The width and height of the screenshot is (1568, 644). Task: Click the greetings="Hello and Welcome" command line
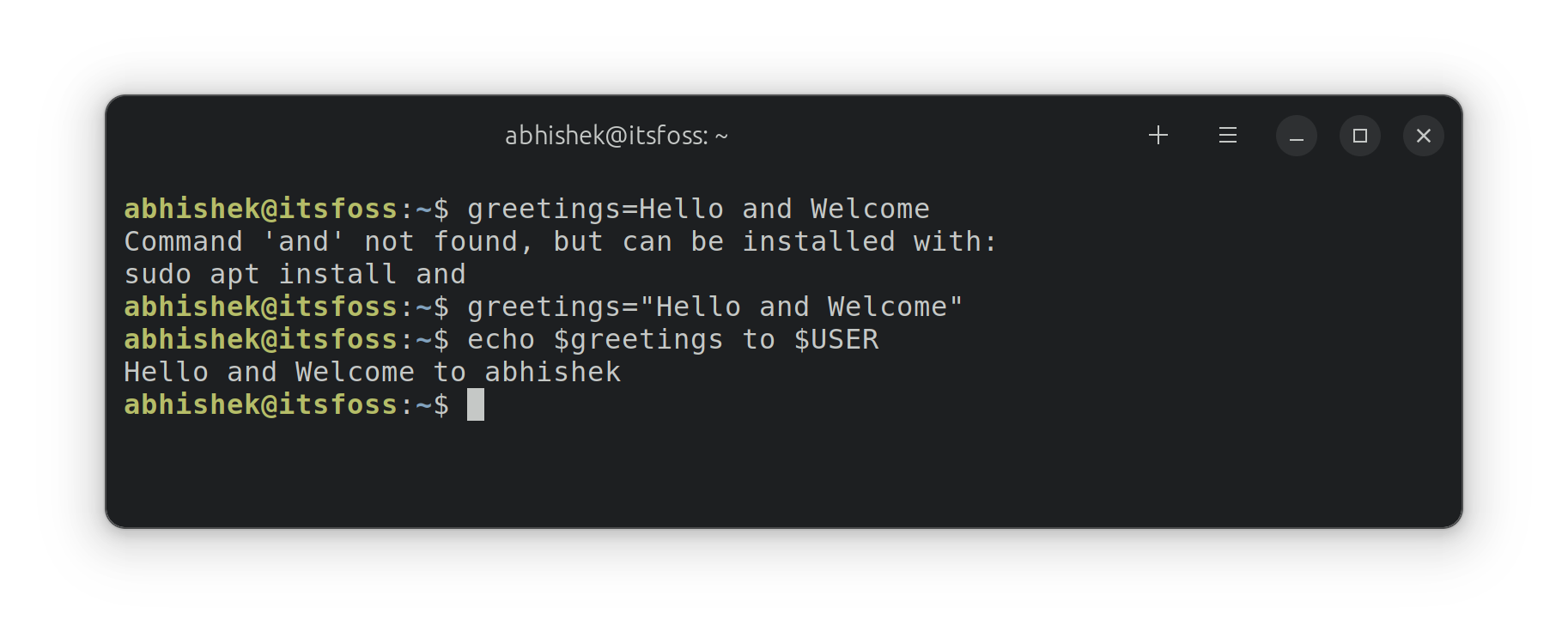713,306
